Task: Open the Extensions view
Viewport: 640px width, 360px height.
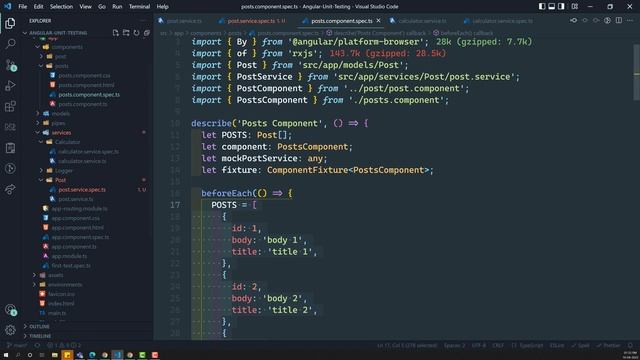Action: [x=10, y=106]
